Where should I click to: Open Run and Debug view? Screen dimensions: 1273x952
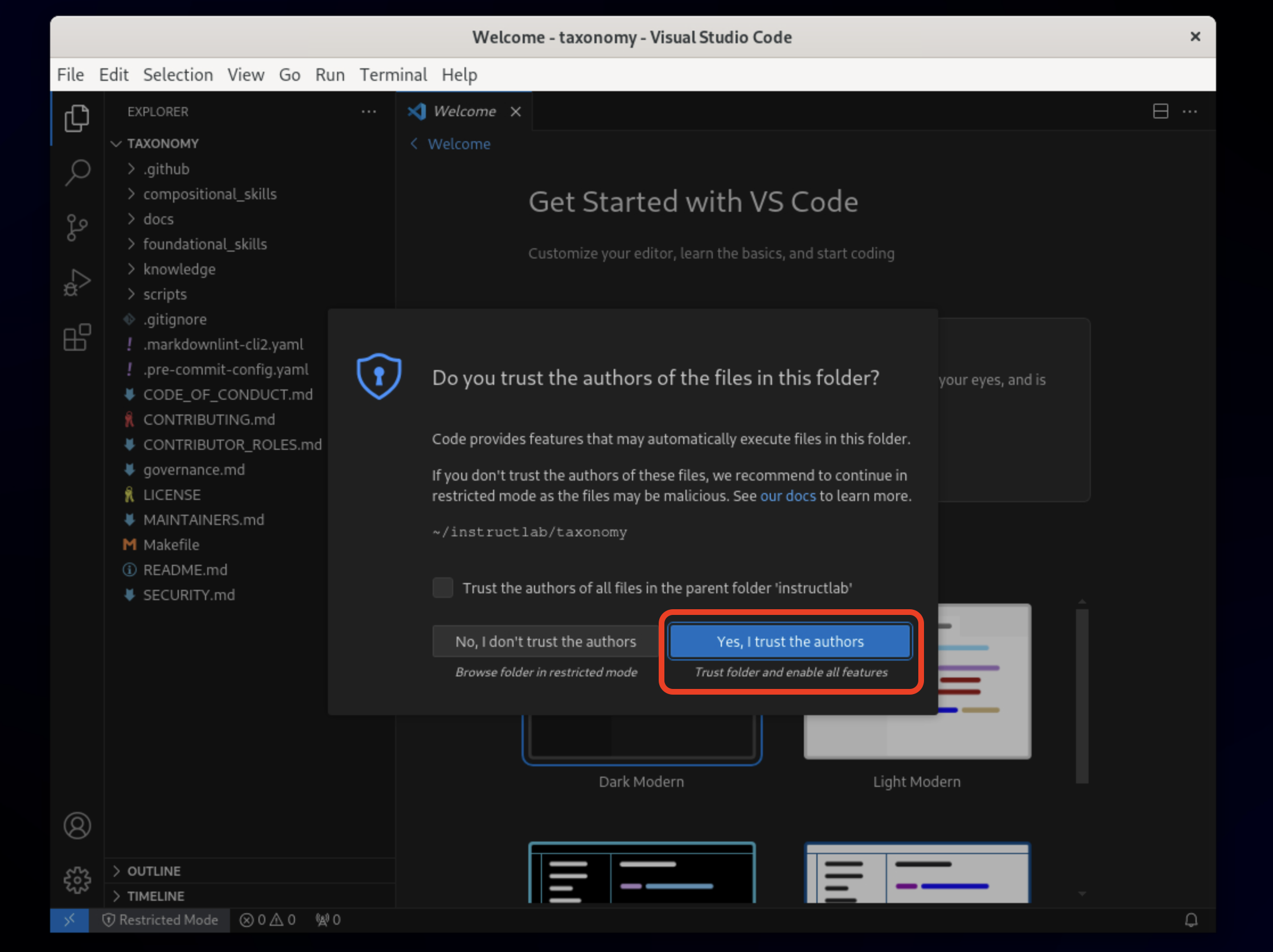(x=77, y=282)
